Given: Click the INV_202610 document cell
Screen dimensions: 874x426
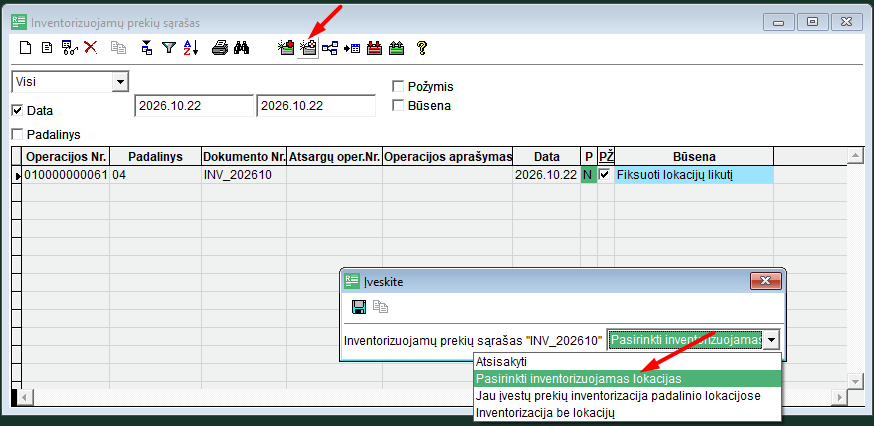Looking at the screenshot, I should pyautogui.click(x=244, y=175).
